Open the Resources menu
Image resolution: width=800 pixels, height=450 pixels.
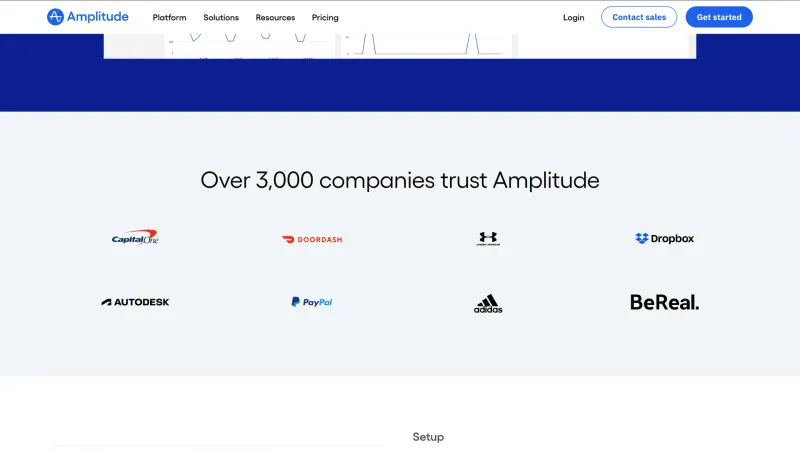275,17
